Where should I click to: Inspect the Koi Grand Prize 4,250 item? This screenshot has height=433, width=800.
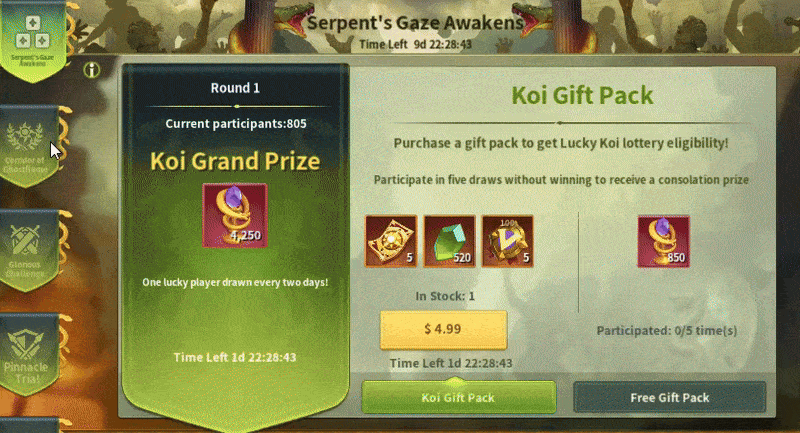click(x=235, y=215)
